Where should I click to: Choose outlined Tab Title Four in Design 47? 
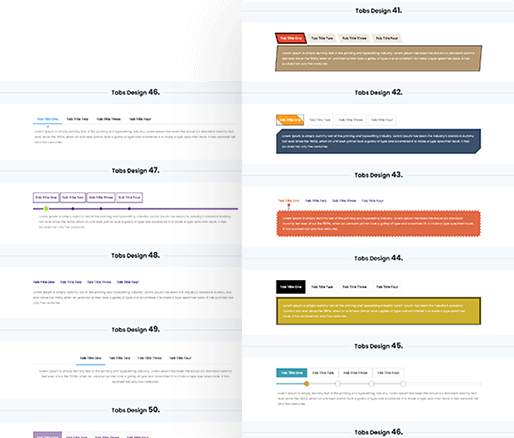129,197
